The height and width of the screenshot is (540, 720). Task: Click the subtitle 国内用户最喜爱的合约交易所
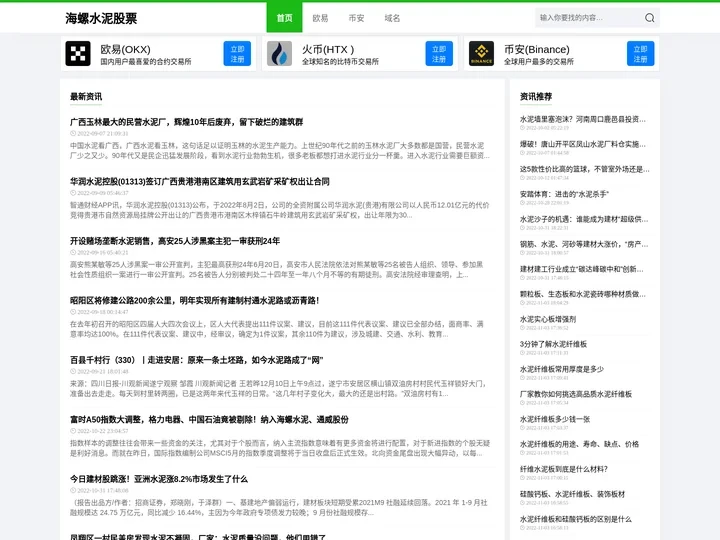[x=146, y=62]
